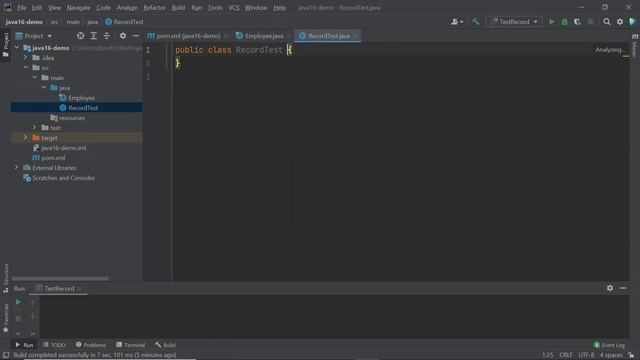The image size is (640, 360).
Task: Expand all icon in Project panel
Action: [93, 36]
